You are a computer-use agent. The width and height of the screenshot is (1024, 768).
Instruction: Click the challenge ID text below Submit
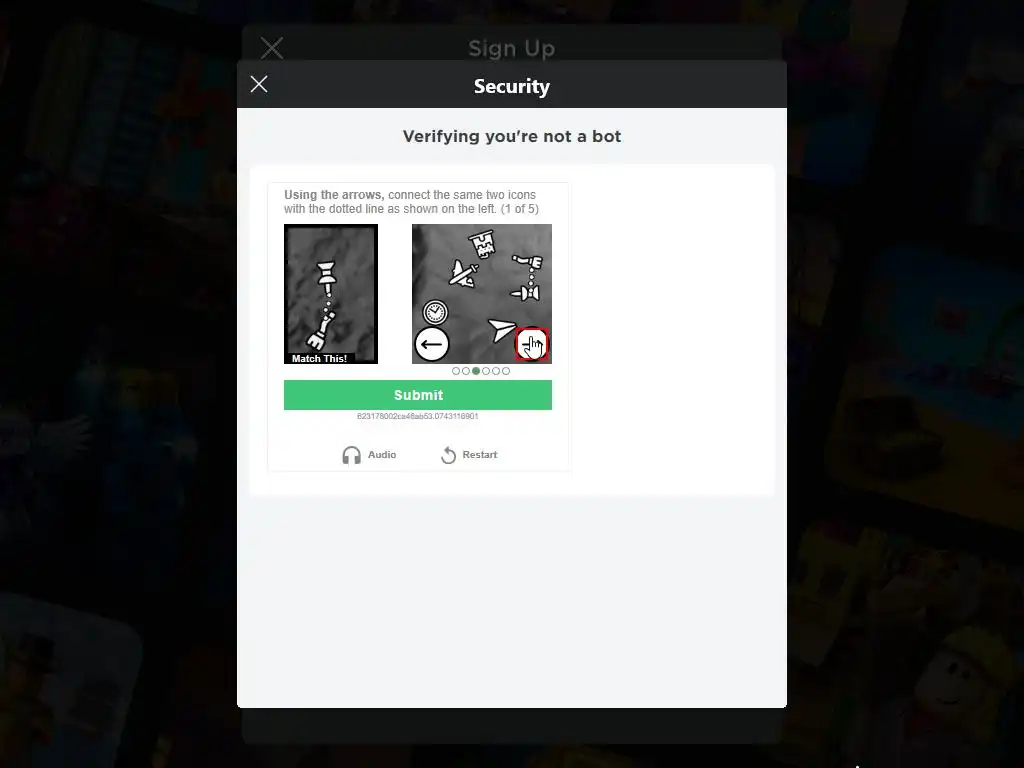click(x=418, y=416)
